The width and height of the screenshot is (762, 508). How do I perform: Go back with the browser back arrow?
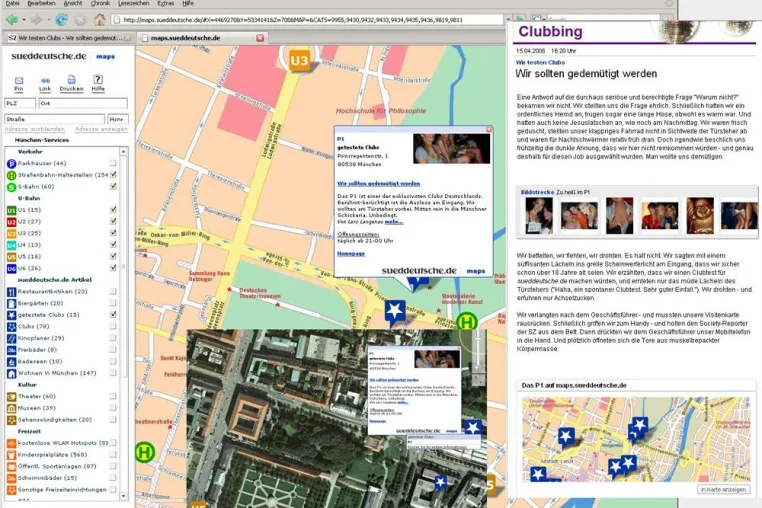pyautogui.click(x=12, y=20)
